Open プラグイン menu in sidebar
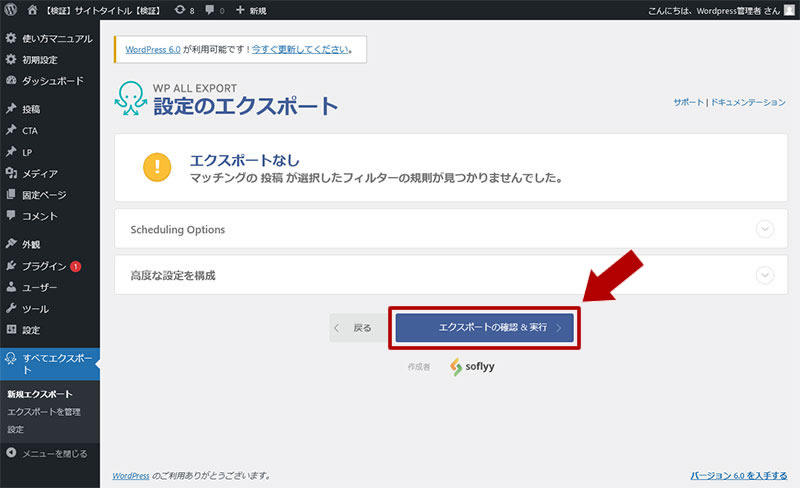 coord(44,266)
